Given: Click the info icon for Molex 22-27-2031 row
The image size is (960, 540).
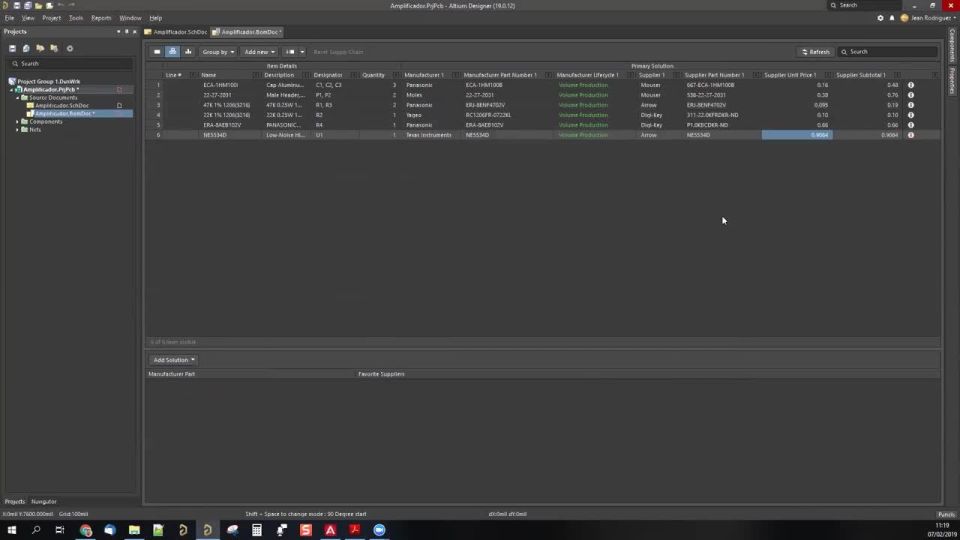Looking at the screenshot, I should pyautogui.click(x=911, y=95).
